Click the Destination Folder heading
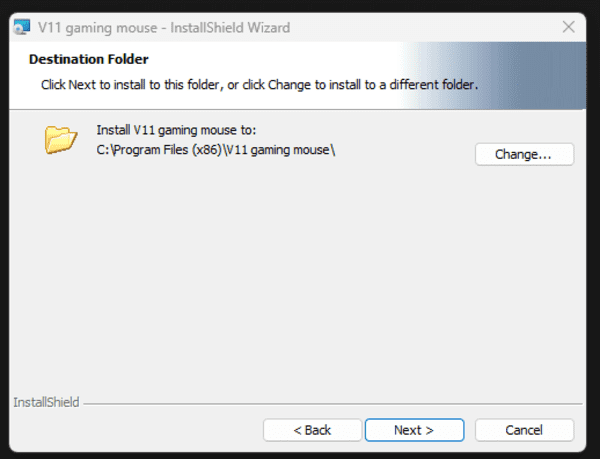Image resolution: width=600 pixels, height=459 pixels. [89, 60]
